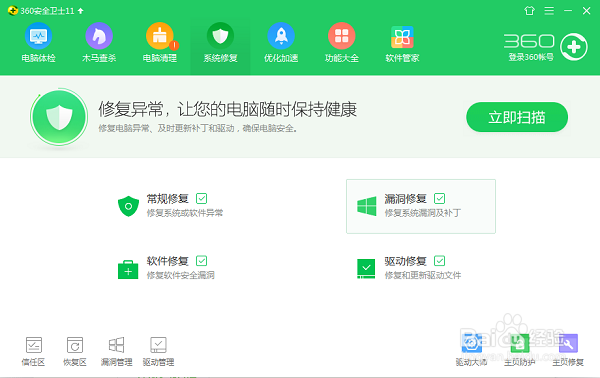Click 修复系统漏洞及补丁 description
600x378 pixels.
(x=423, y=213)
